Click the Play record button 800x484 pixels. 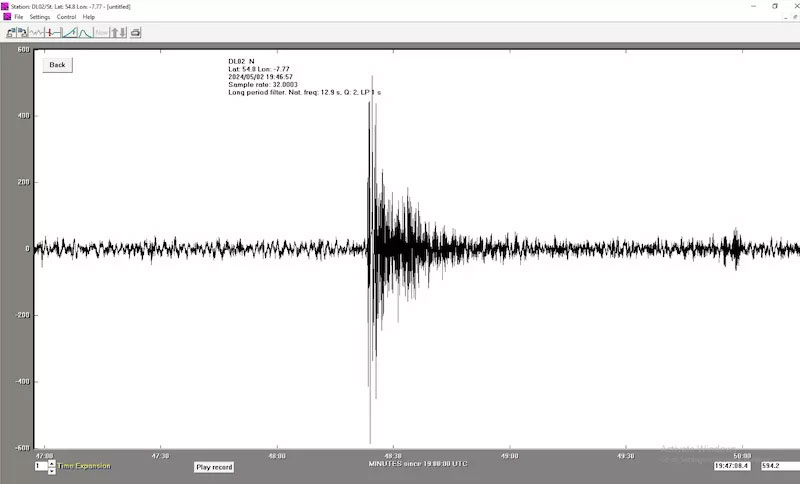(214, 467)
